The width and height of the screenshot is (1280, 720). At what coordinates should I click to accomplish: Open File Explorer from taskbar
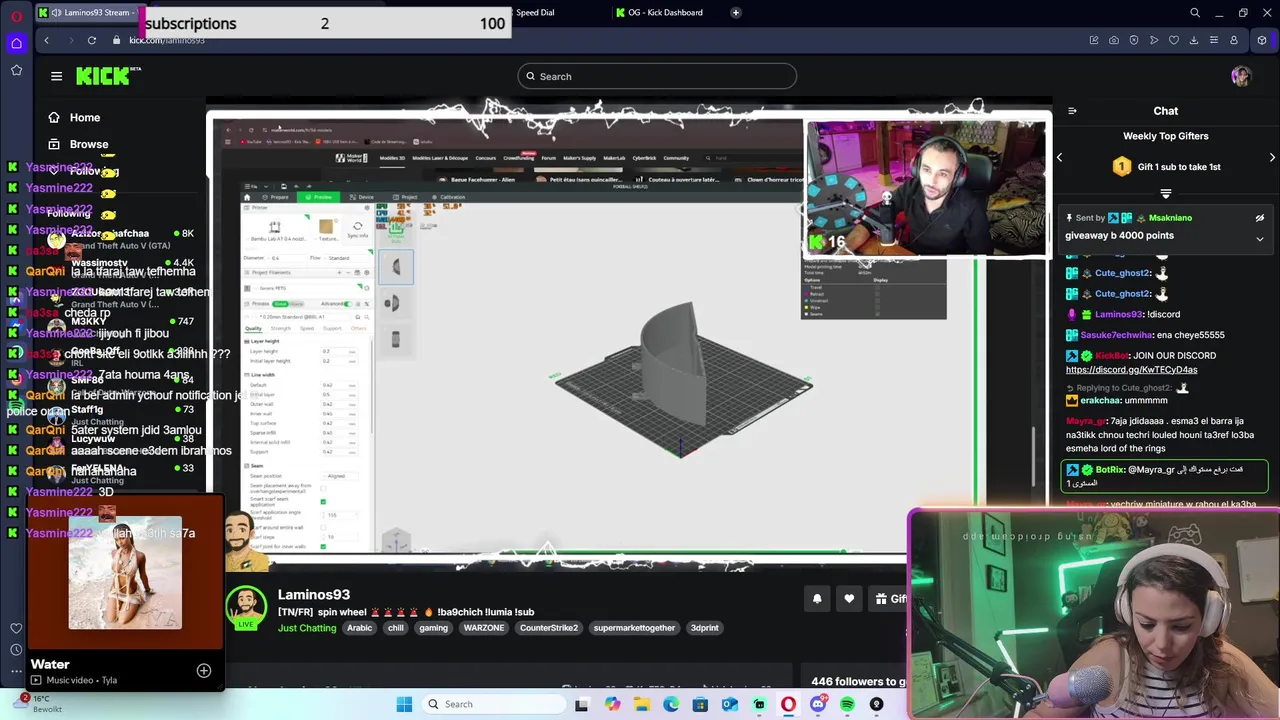pos(642,704)
